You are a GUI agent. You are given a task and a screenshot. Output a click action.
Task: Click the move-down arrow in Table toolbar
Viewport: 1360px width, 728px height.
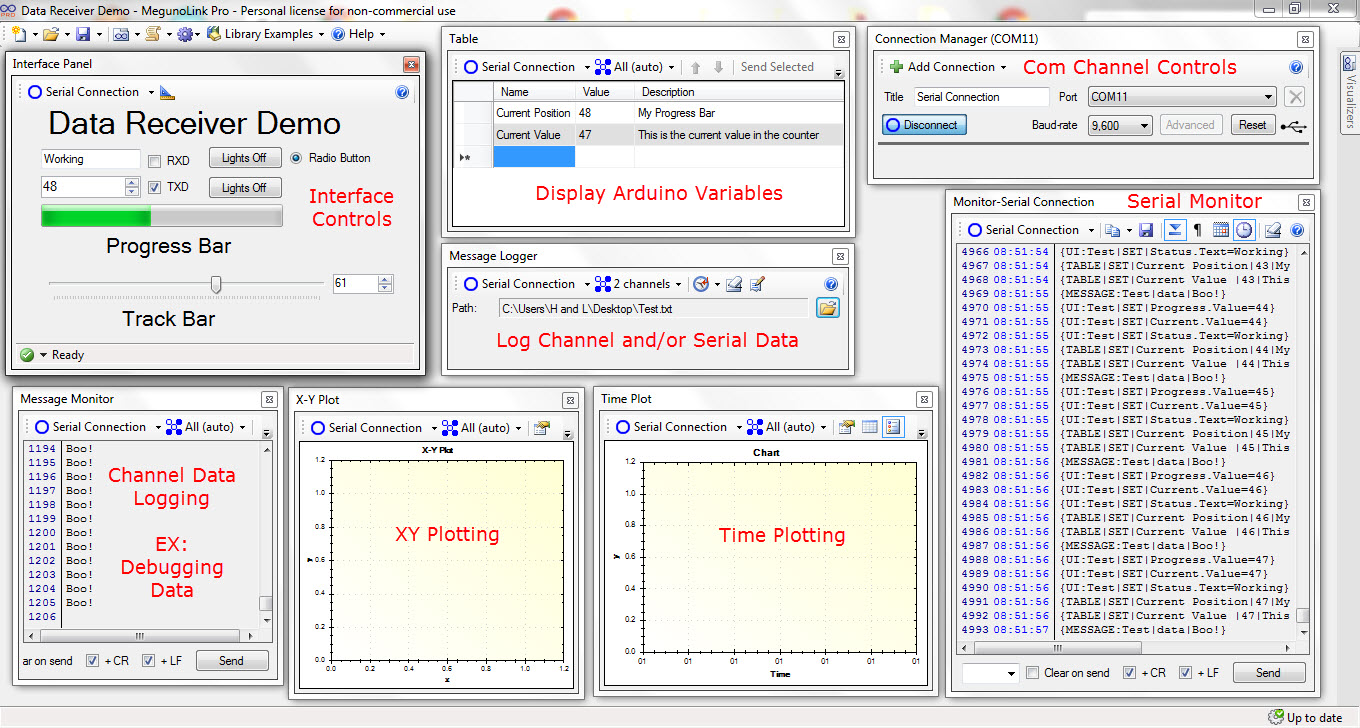click(x=718, y=67)
